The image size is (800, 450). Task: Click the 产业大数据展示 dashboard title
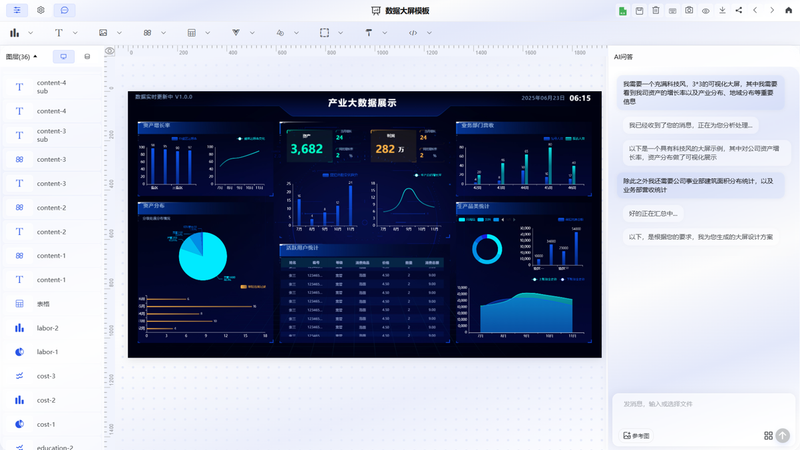click(x=362, y=103)
